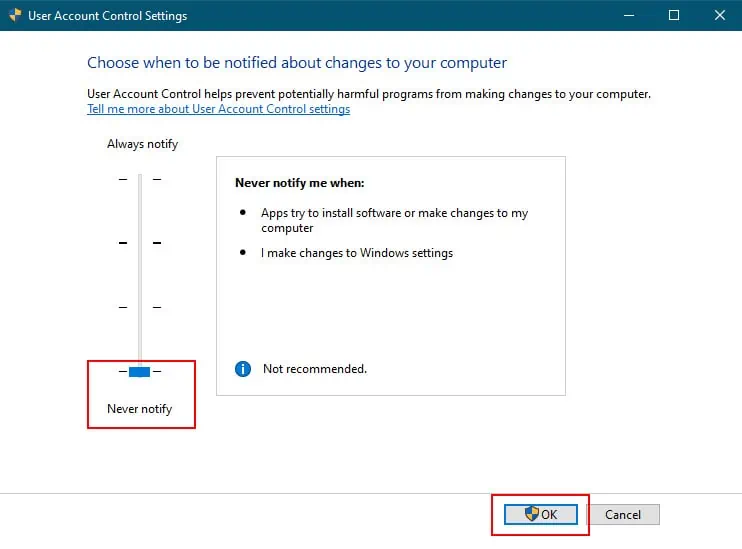
Task: Set slider to the top Always notify tick
Action: coord(140,179)
